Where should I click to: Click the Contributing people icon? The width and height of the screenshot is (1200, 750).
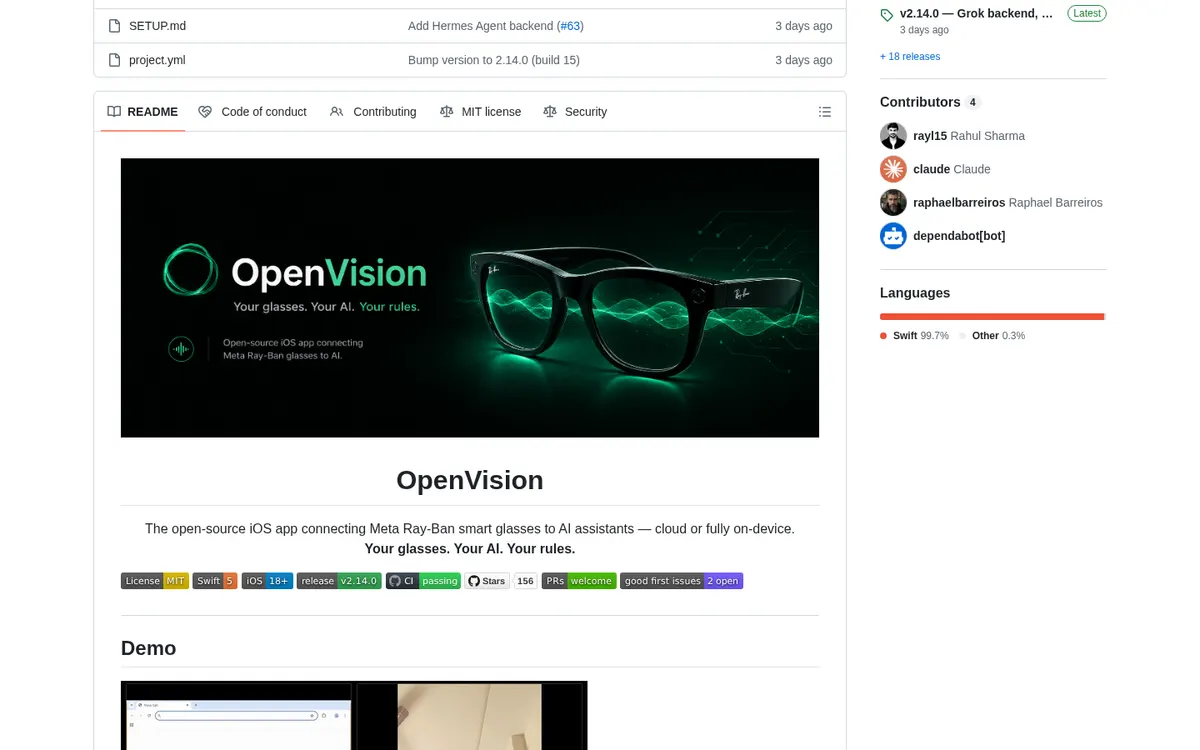(x=337, y=112)
